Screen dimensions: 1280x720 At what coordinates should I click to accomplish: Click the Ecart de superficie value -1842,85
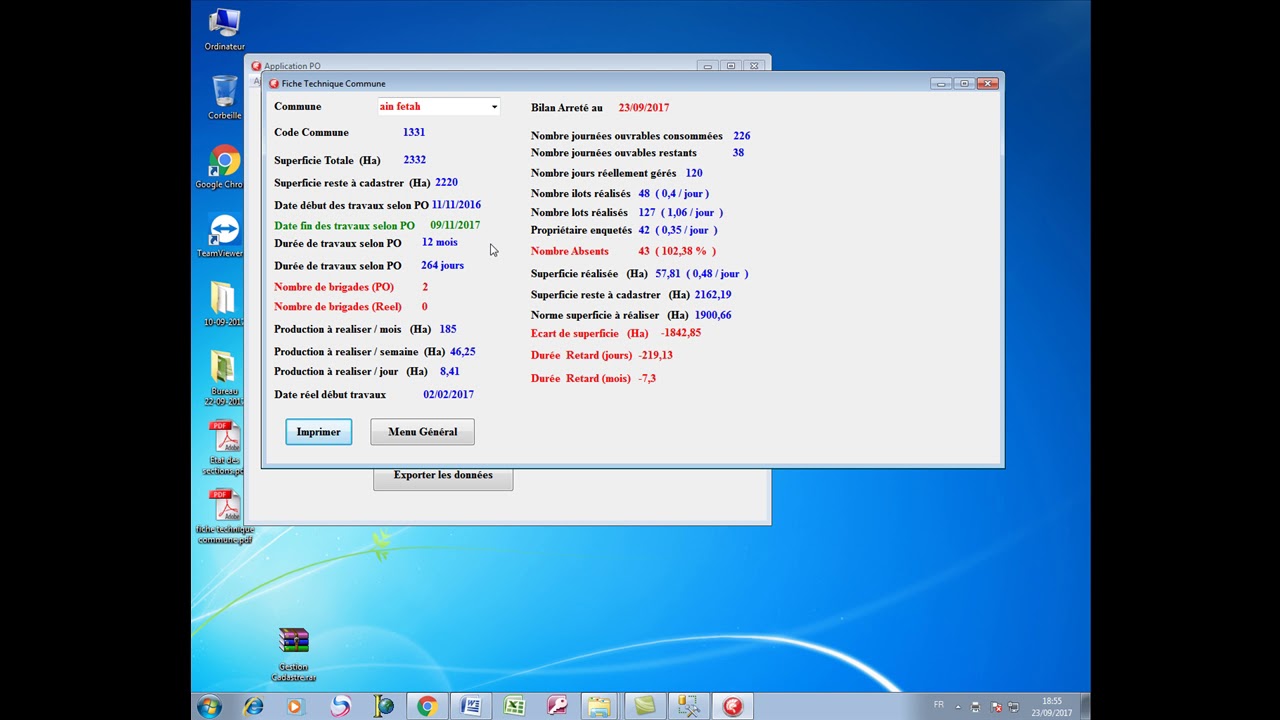pos(680,334)
